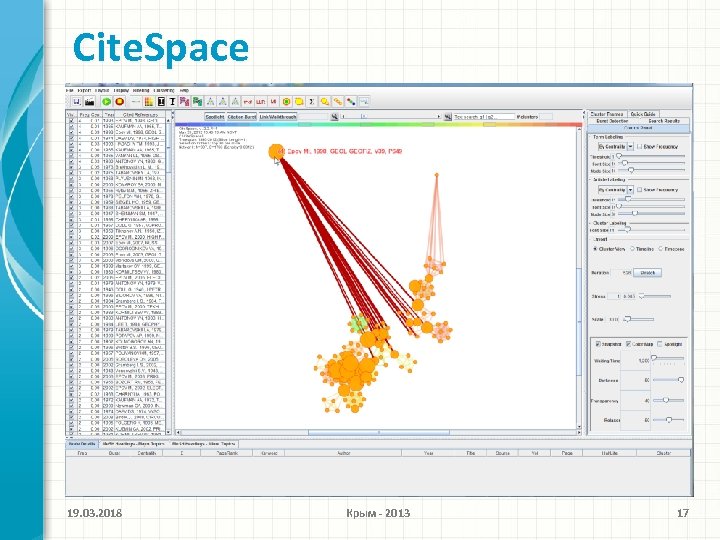Click the plain I text cursor icon
720x540 pixels.
(x=172, y=101)
